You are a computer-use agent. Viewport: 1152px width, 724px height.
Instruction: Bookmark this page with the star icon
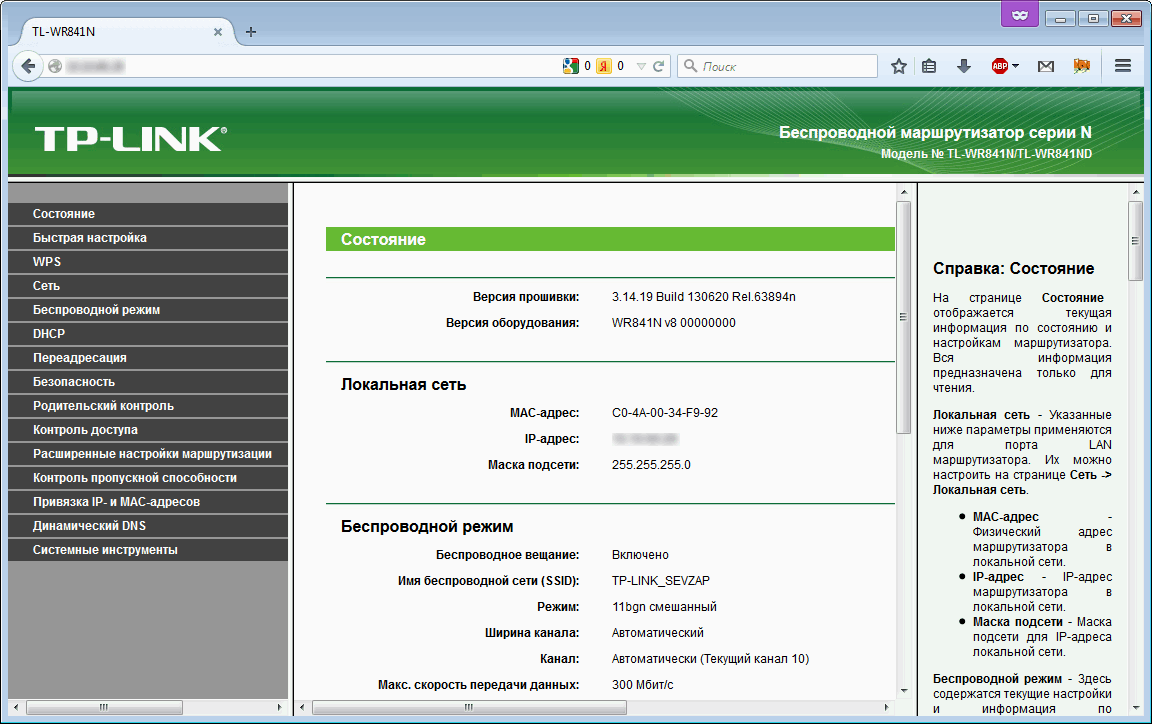[x=898, y=66]
